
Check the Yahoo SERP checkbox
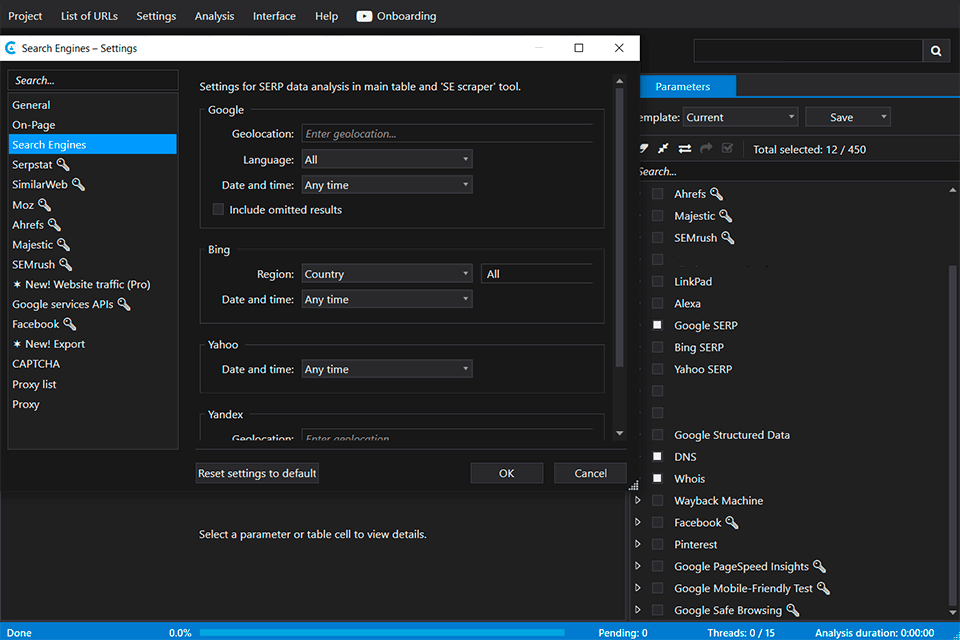pyautogui.click(x=658, y=369)
